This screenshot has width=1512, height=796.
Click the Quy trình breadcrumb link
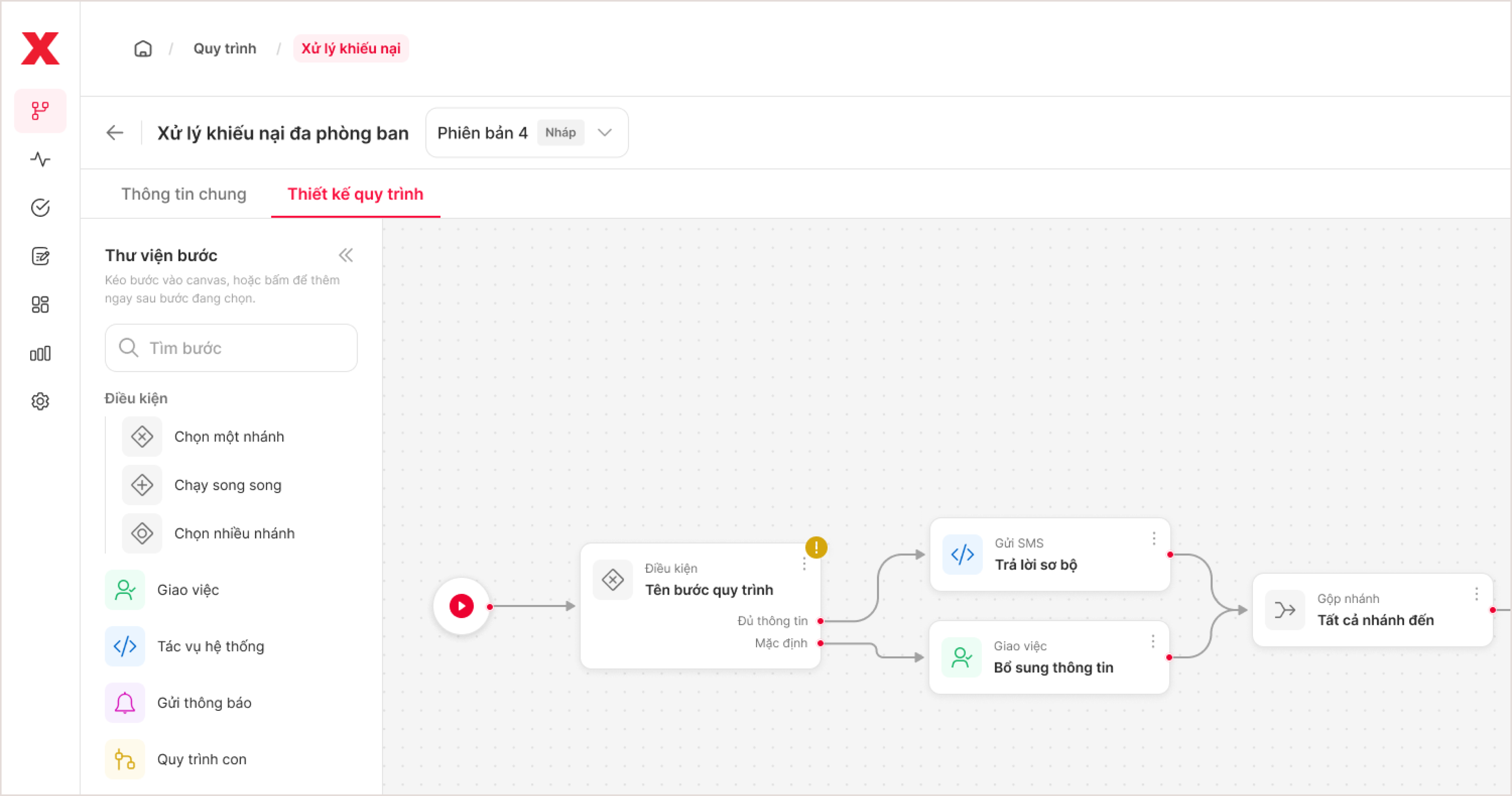(x=225, y=48)
